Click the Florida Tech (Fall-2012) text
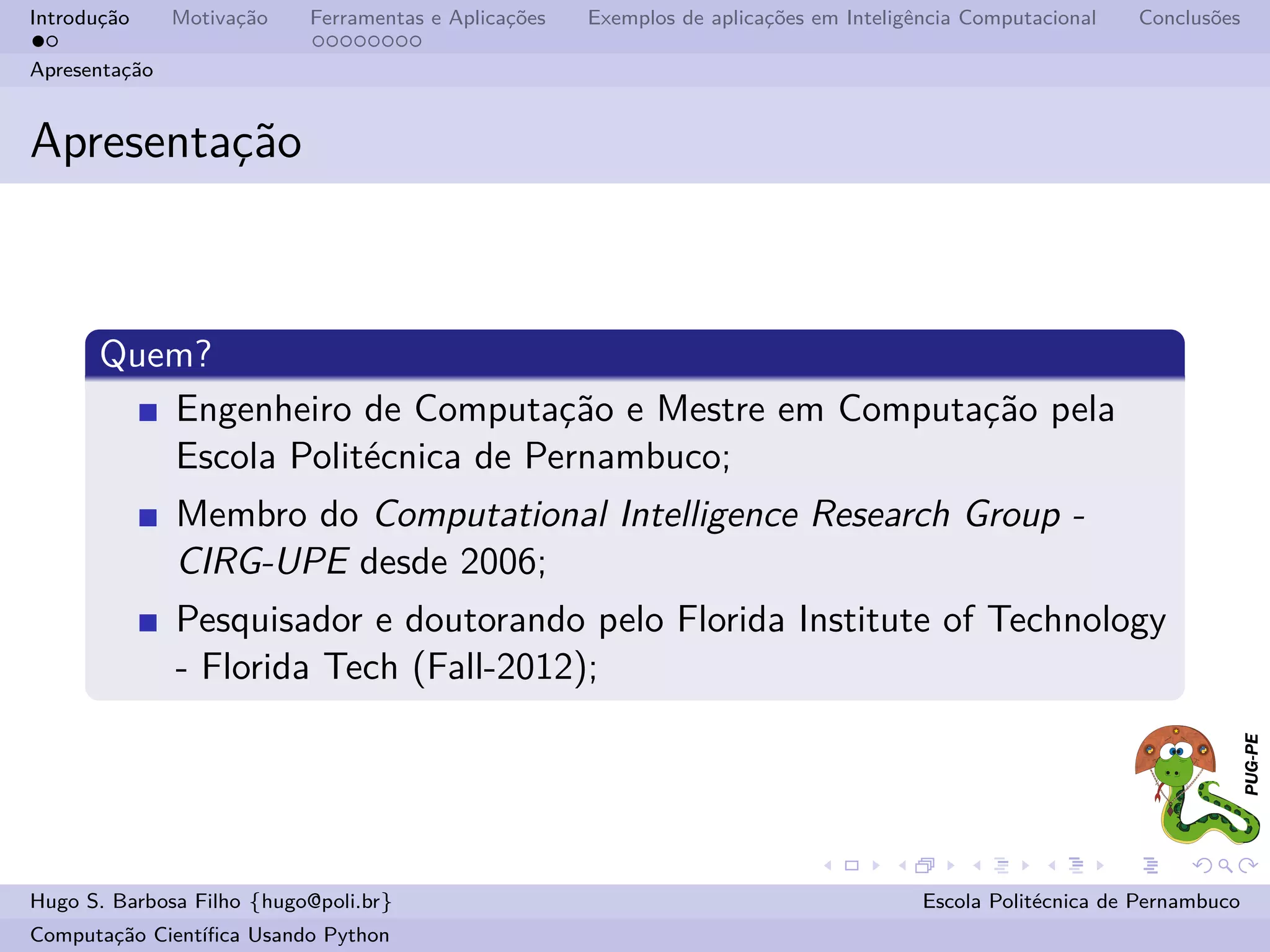The height and width of the screenshot is (952, 1270). coord(399,667)
